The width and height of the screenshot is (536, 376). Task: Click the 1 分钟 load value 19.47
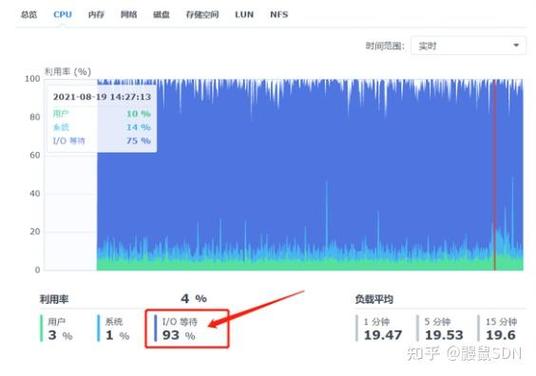[383, 335]
